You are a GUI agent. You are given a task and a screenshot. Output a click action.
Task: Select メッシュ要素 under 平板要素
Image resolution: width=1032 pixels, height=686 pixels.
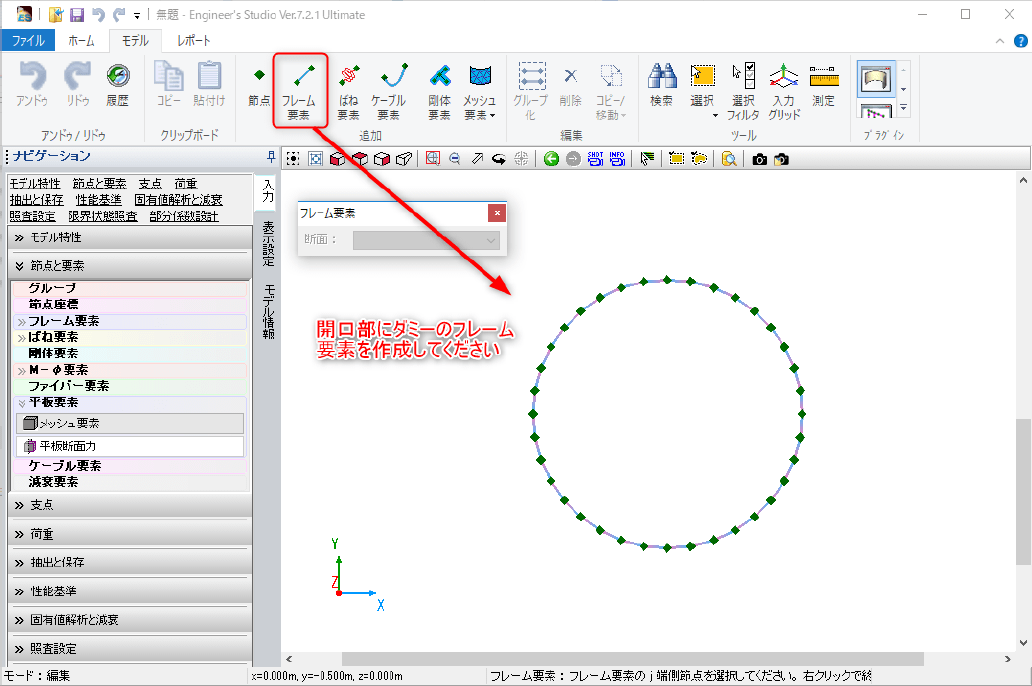pos(129,423)
